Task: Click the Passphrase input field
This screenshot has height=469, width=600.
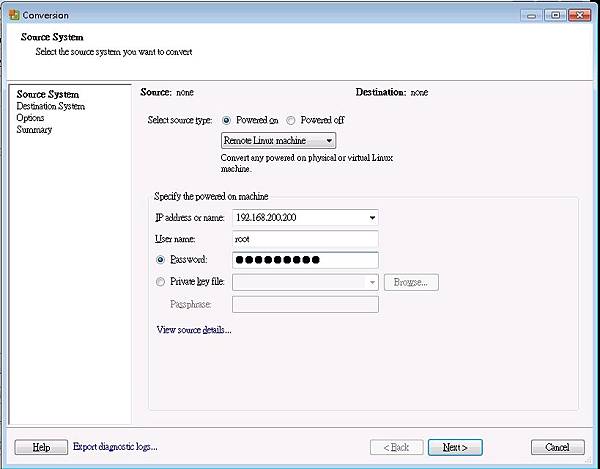Action: [x=305, y=304]
